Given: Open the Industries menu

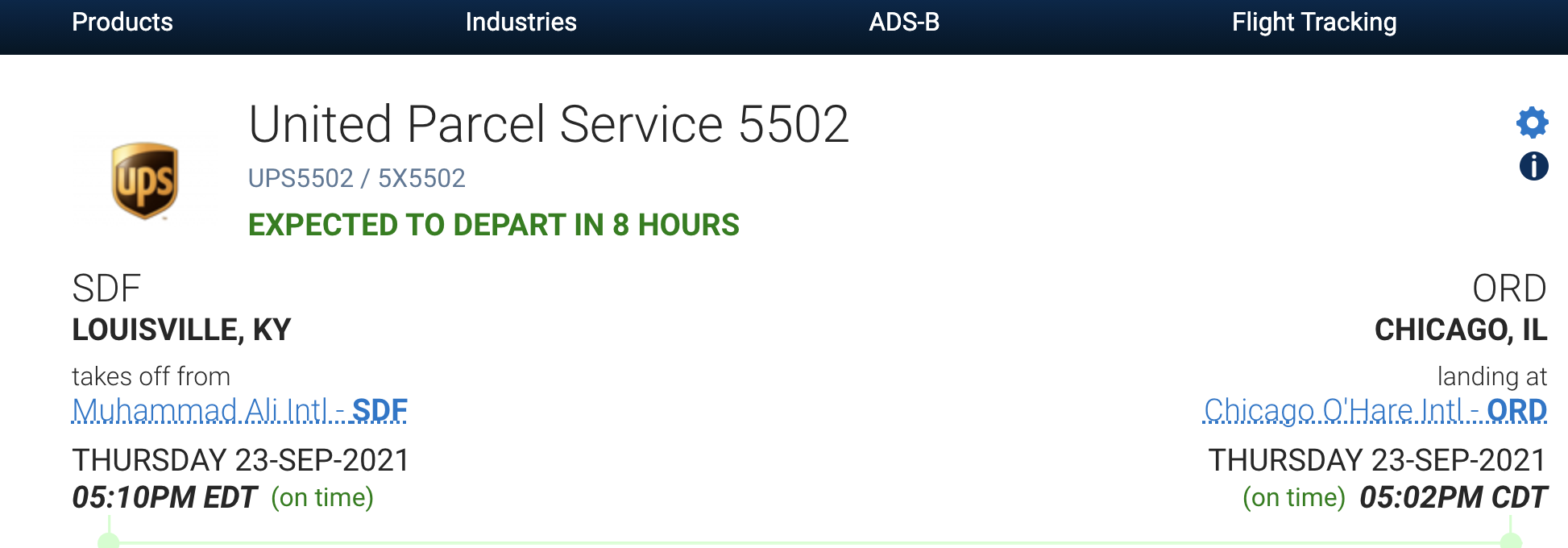Looking at the screenshot, I should tap(521, 22).
